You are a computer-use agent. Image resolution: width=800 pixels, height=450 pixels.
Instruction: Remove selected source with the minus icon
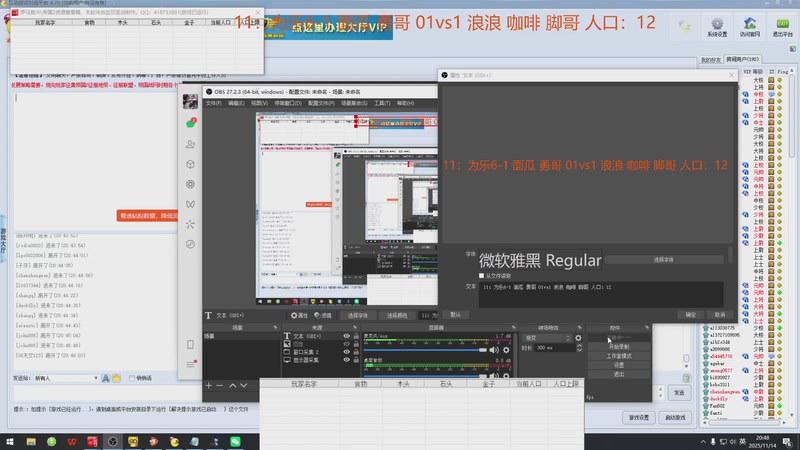pyautogui.click(x=220, y=385)
